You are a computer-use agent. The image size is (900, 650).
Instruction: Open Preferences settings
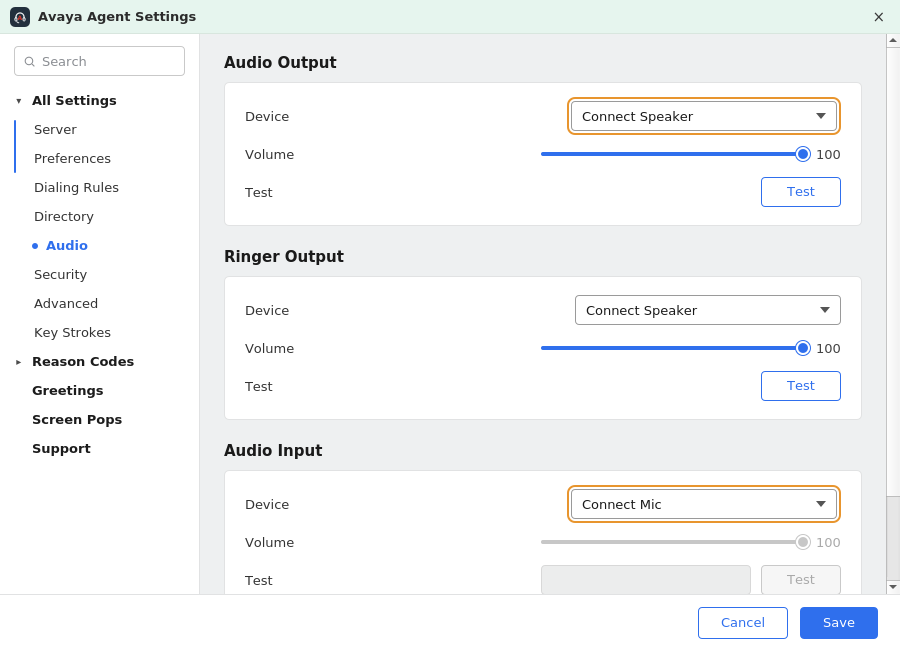[72, 158]
